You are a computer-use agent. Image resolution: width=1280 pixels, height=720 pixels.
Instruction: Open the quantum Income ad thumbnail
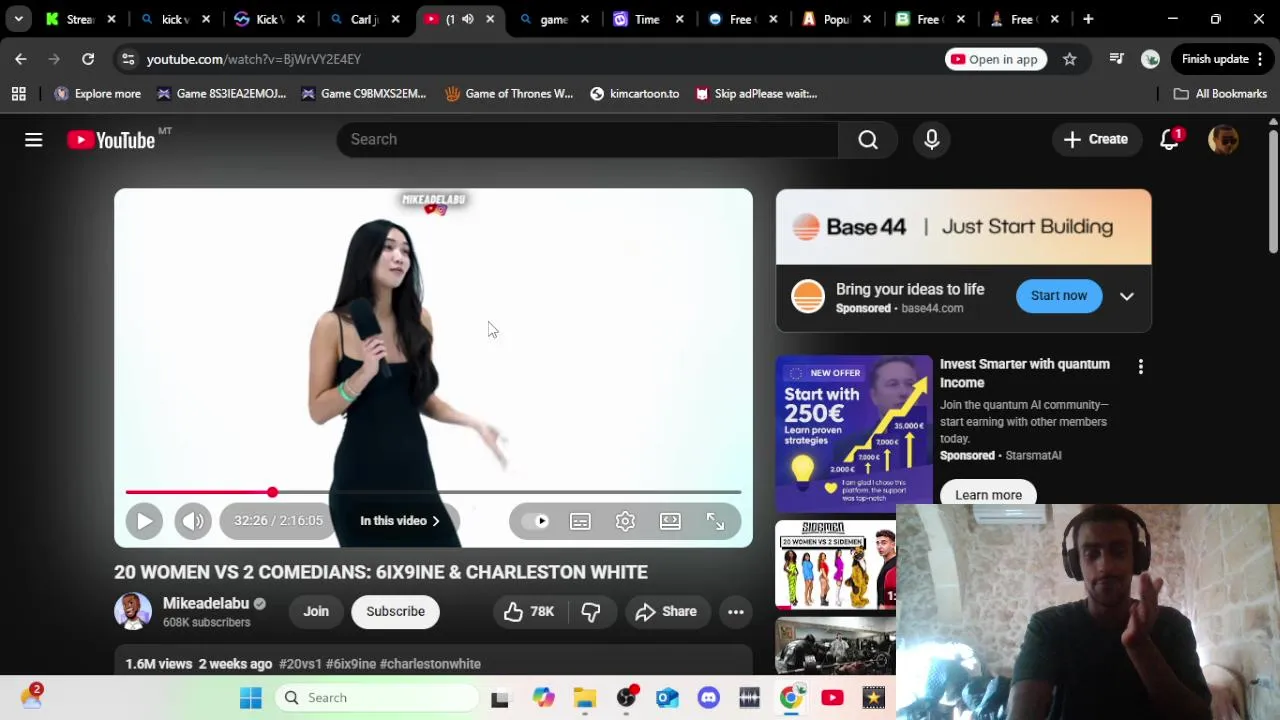pos(854,434)
